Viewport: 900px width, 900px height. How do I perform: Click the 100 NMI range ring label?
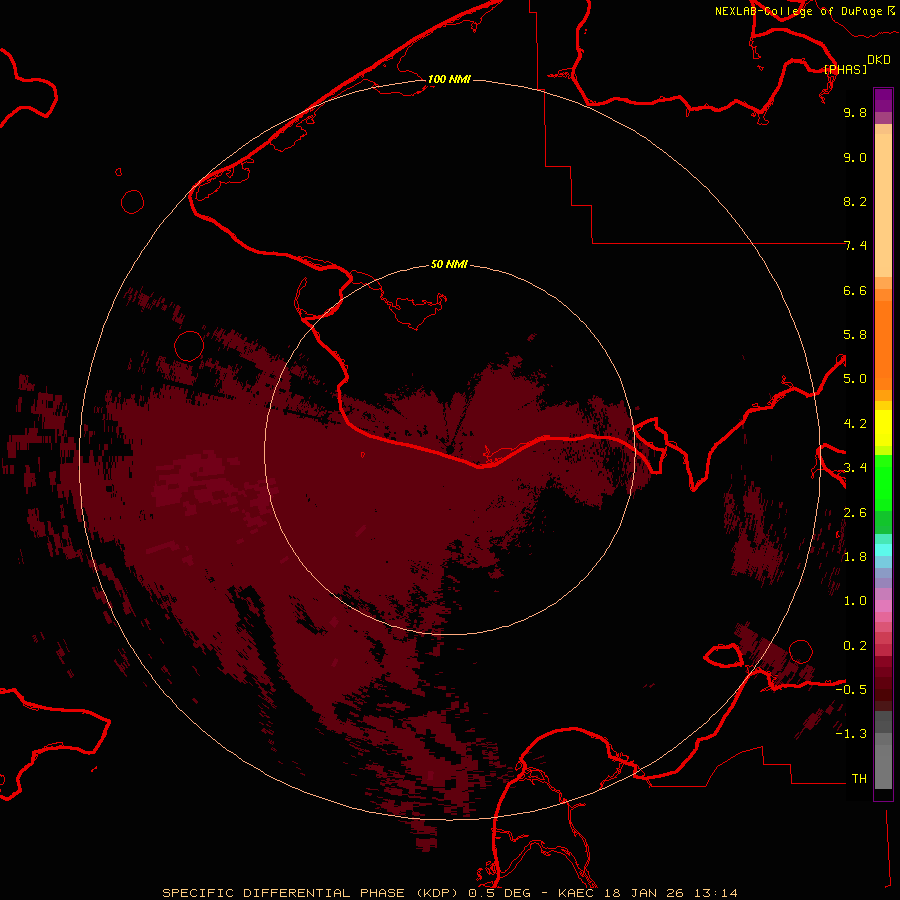click(x=449, y=79)
